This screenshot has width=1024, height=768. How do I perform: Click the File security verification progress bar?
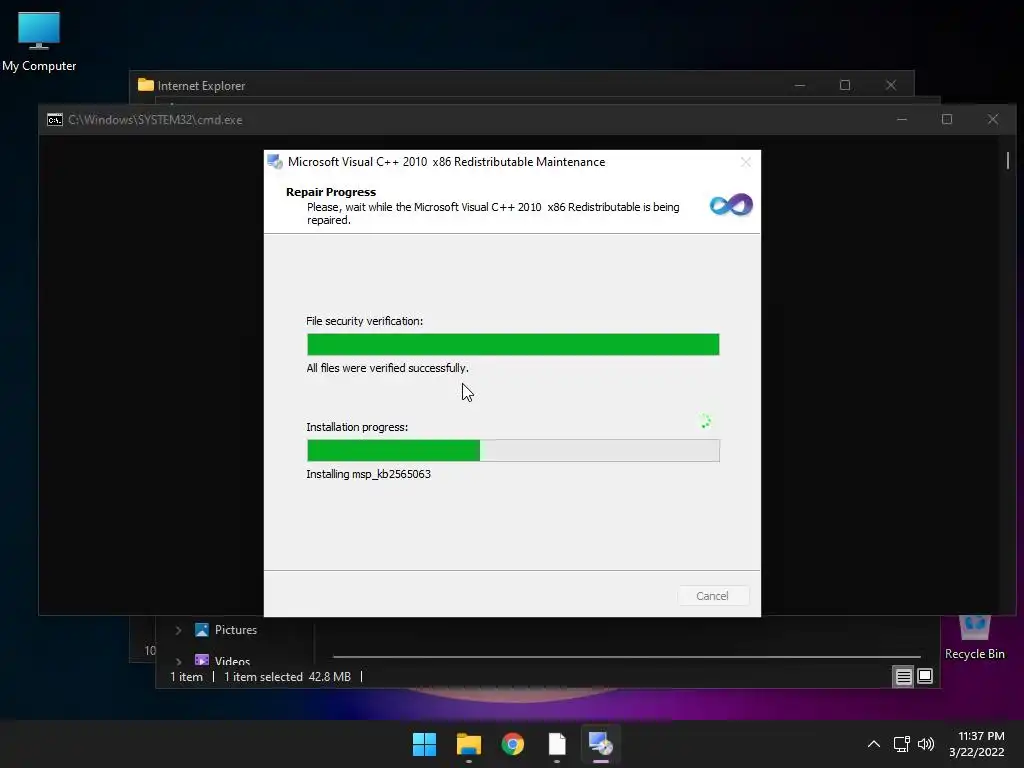pyautogui.click(x=513, y=344)
